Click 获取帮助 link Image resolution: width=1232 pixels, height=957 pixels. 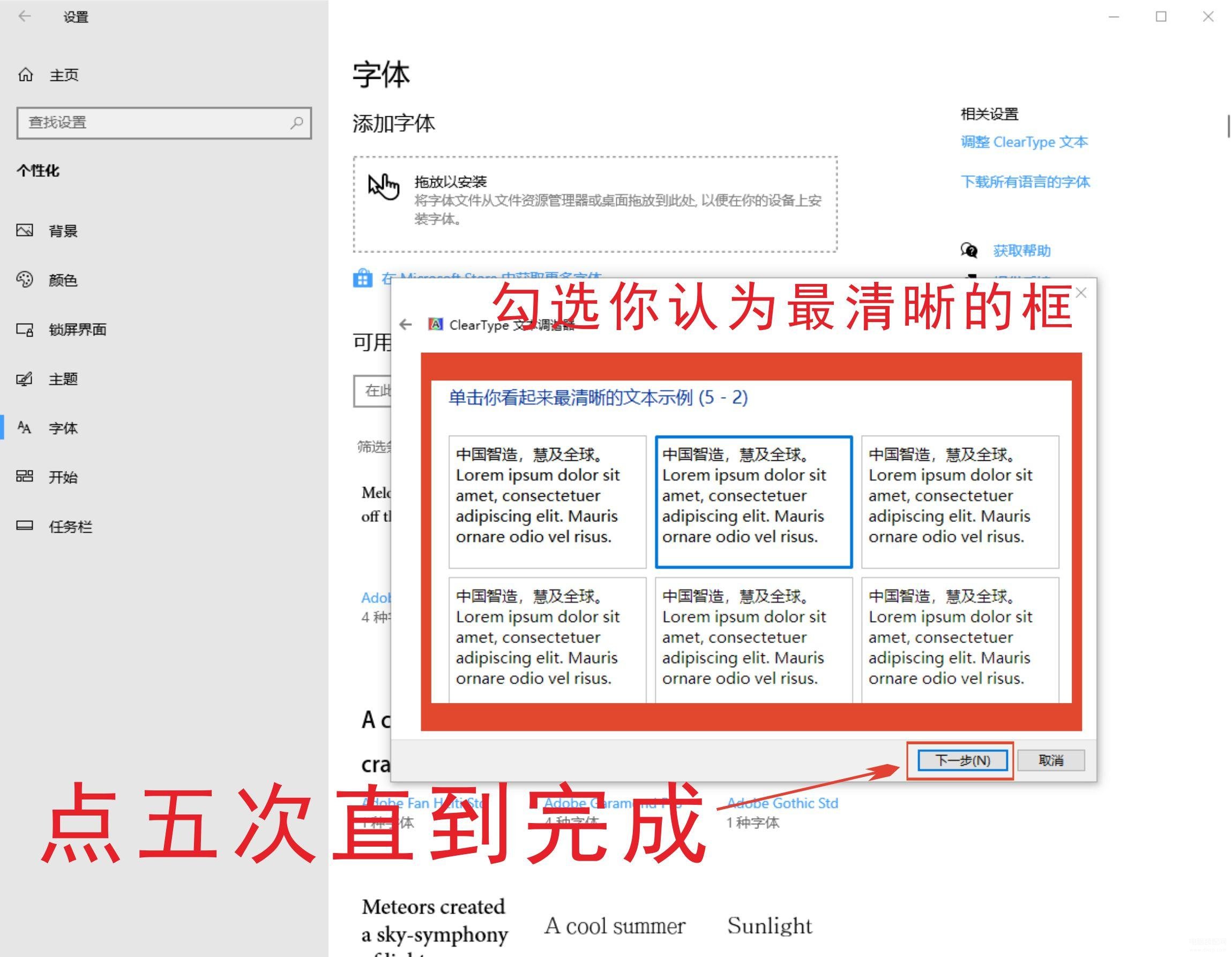(1021, 250)
